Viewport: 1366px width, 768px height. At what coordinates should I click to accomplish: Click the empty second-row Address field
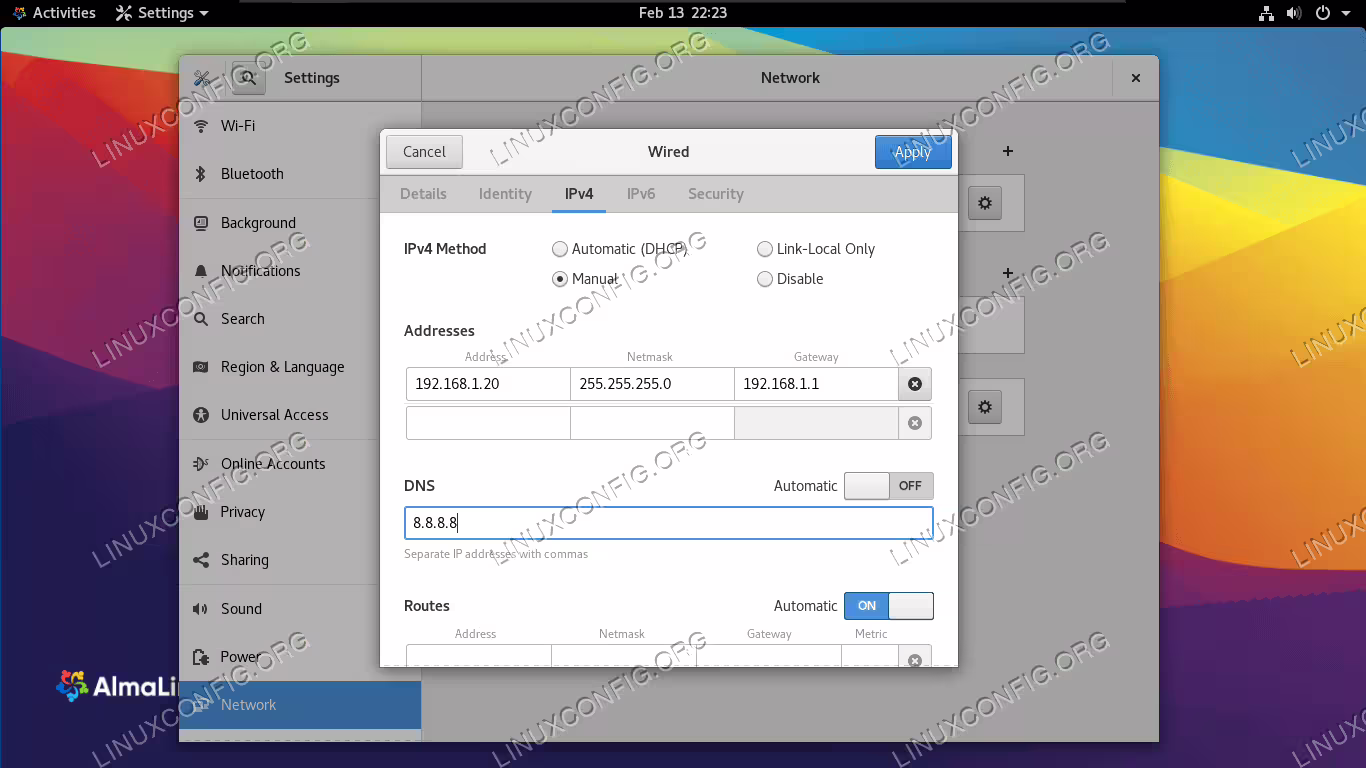pyautogui.click(x=488, y=423)
